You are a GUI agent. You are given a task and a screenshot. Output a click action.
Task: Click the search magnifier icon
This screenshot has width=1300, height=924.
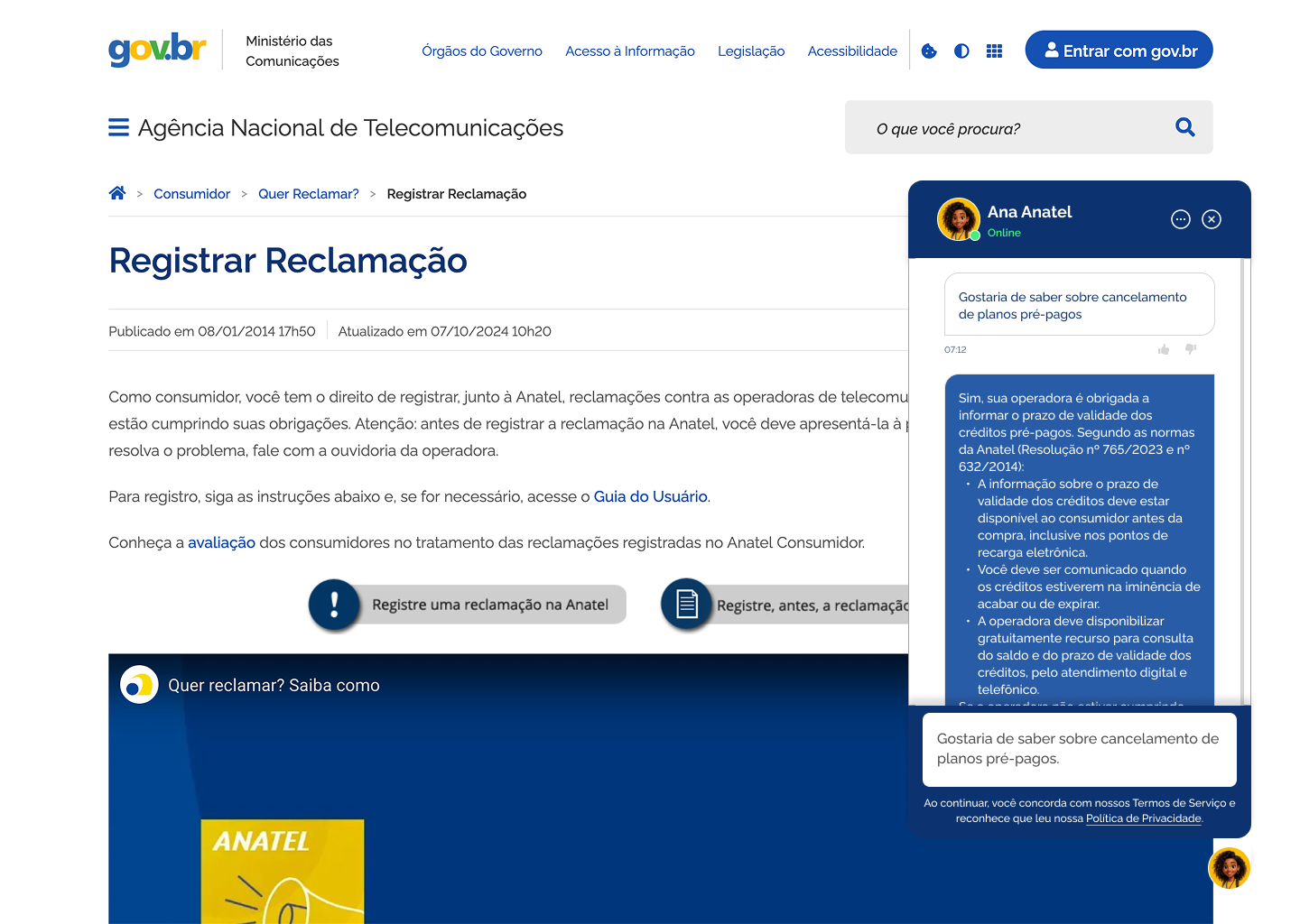[1184, 127]
